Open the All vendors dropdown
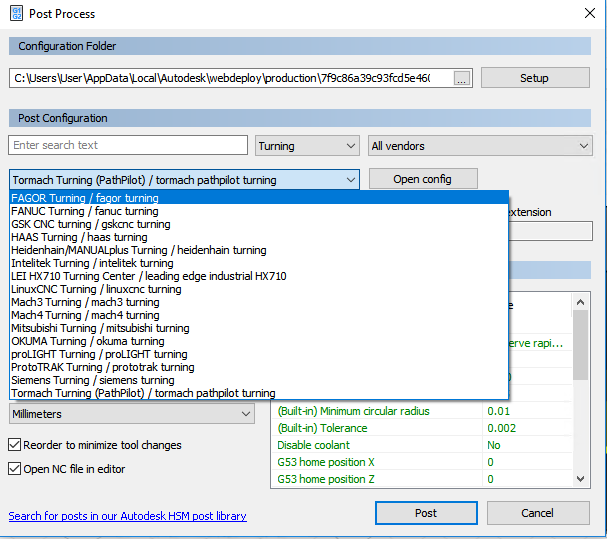The width and height of the screenshot is (607, 539). tap(480, 146)
